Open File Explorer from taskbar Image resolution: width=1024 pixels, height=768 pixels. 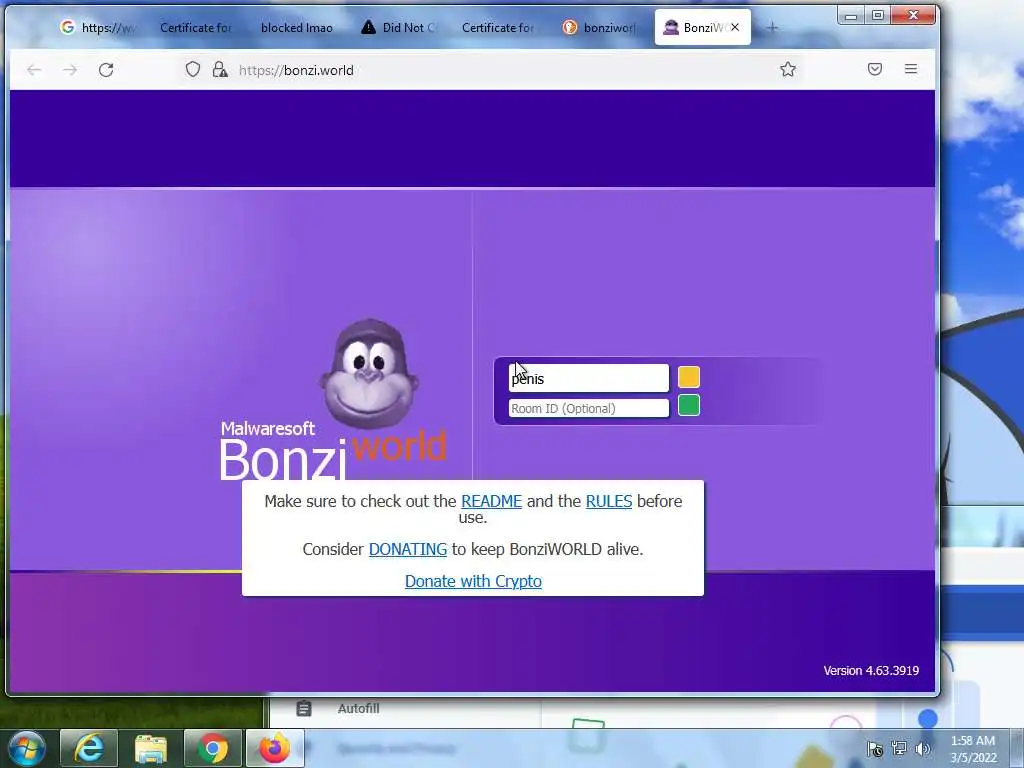coord(150,748)
